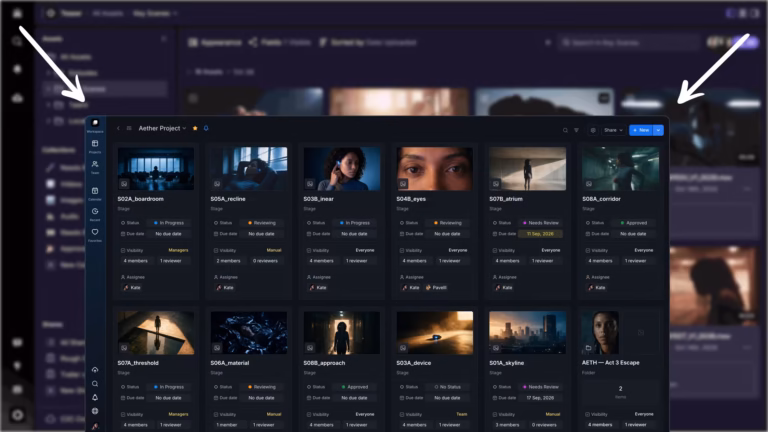This screenshot has height=432, width=768.
Task: Select Pavelll assignee chip on S04B_eyes
Action: click(x=436, y=288)
